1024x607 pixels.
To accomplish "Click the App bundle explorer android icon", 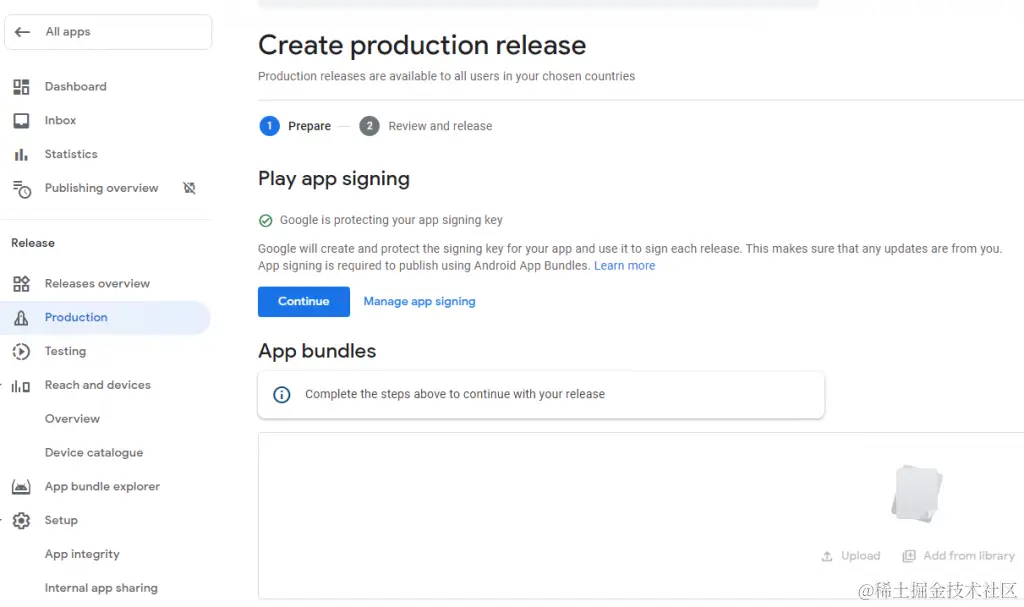I will tap(21, 487).
